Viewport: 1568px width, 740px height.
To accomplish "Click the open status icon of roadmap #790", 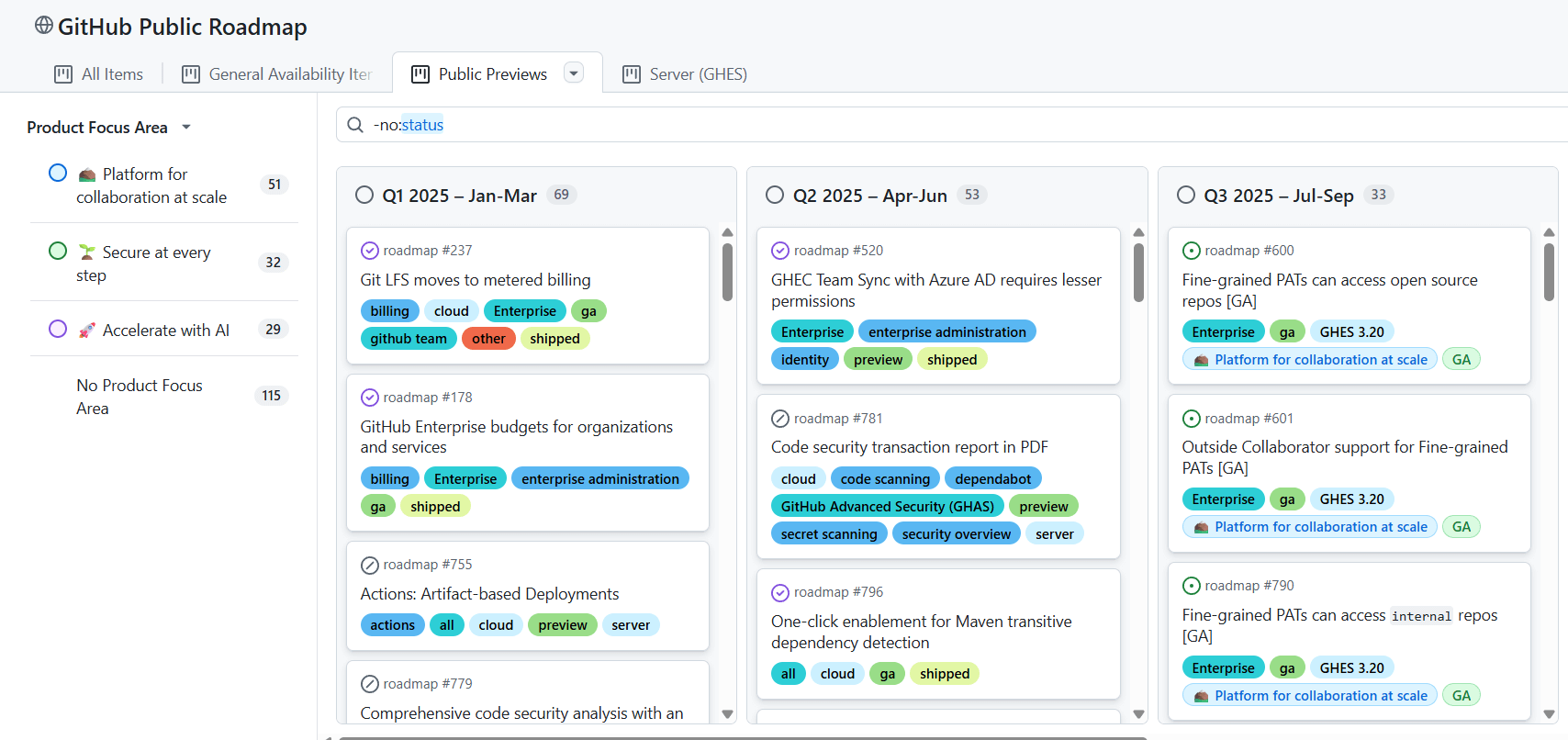I will coord(1192,586).
